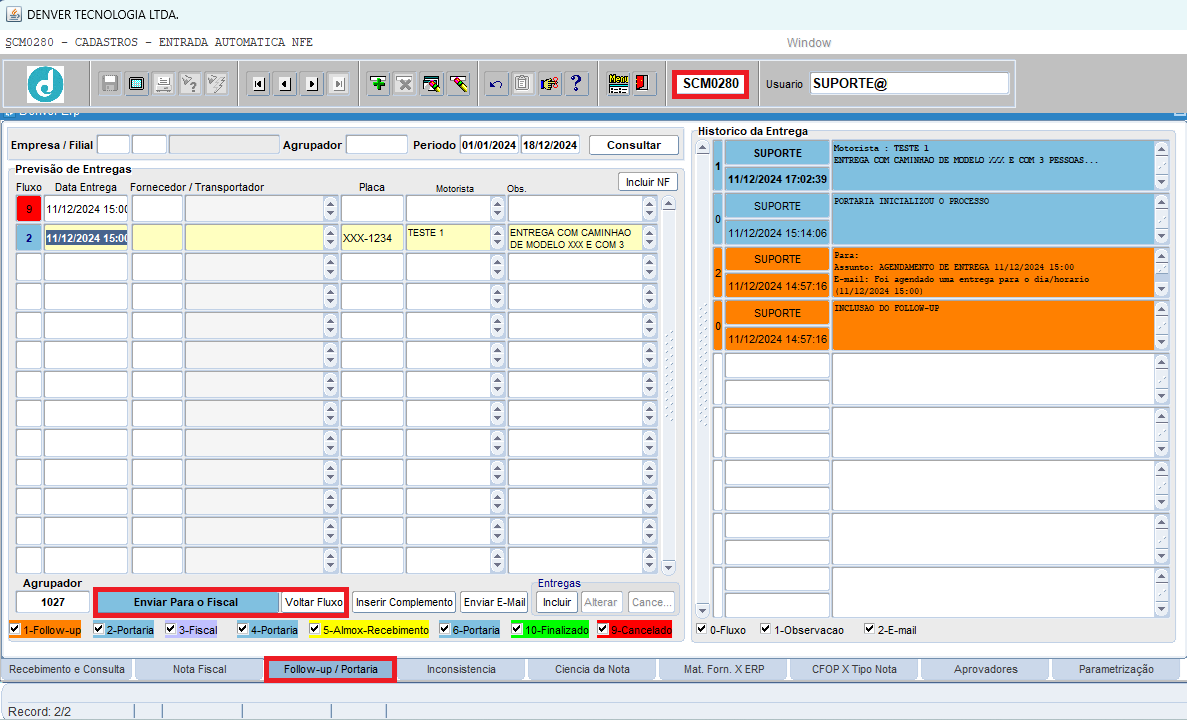Go to the last record icon
1187x720 pixels.
339,83
